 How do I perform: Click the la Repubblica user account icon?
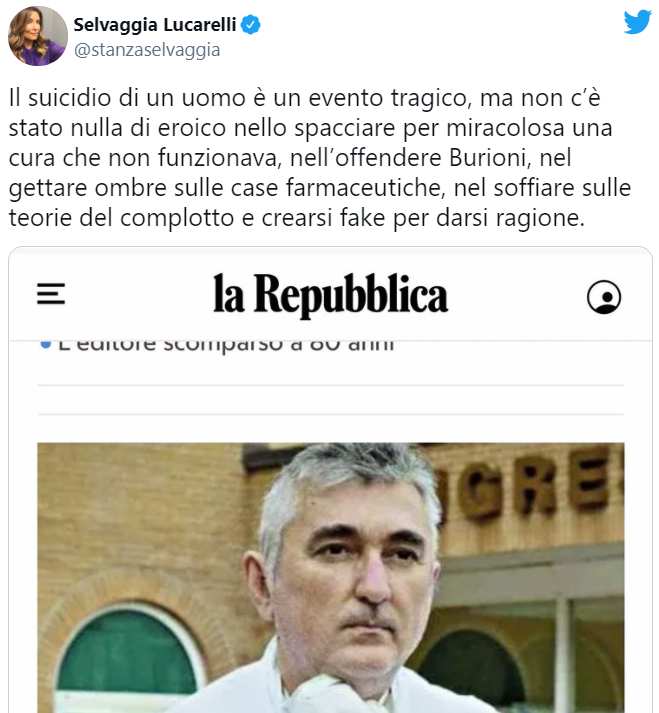click(x=604, y=297)
